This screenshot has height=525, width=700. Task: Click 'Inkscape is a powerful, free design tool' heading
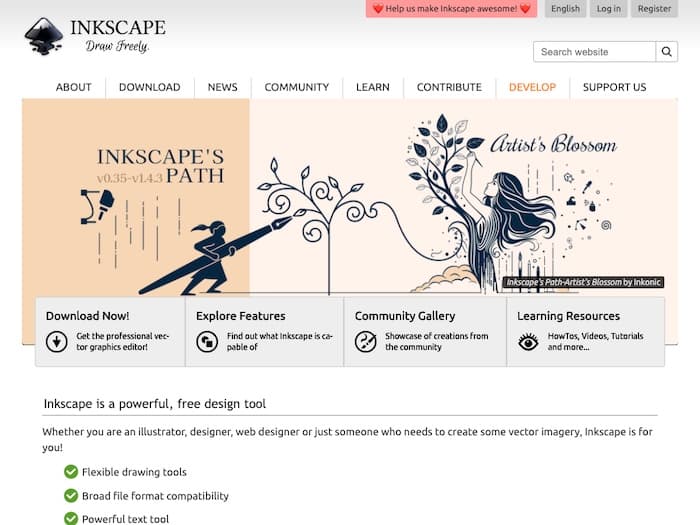point(154,404)
